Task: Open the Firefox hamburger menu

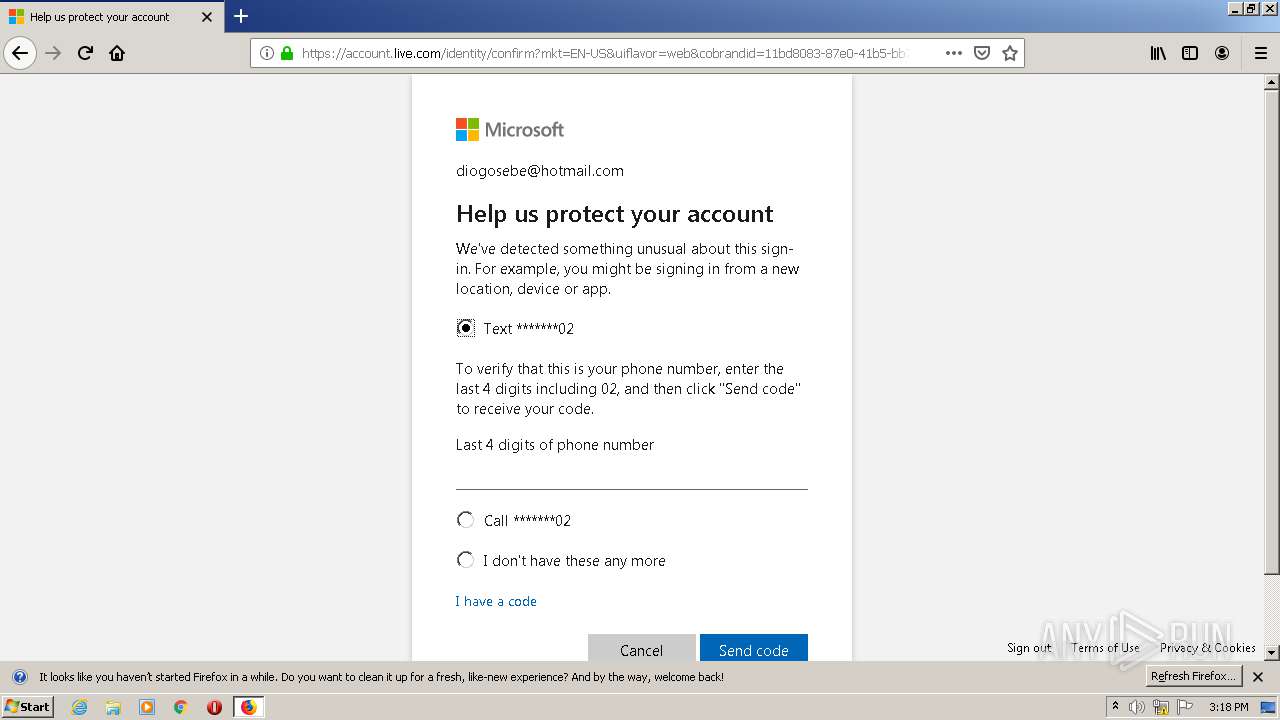Action: (x=1260, y=53)
